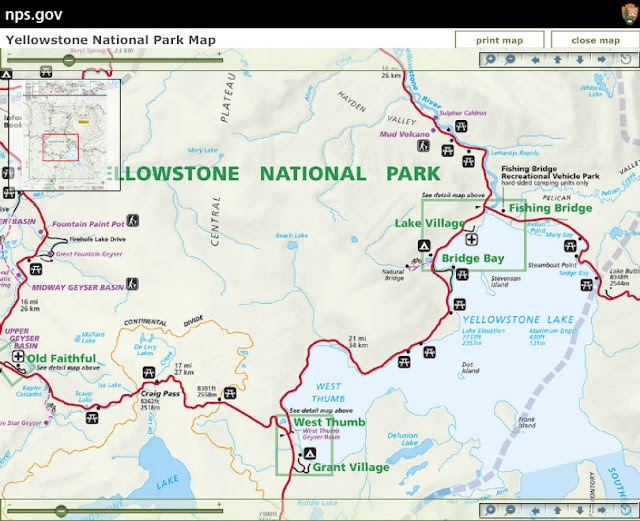The width and height of the screenshot is (640, 521).
Task: Click the Firehole Lake Drive label
Action: (x=98, y=239)
